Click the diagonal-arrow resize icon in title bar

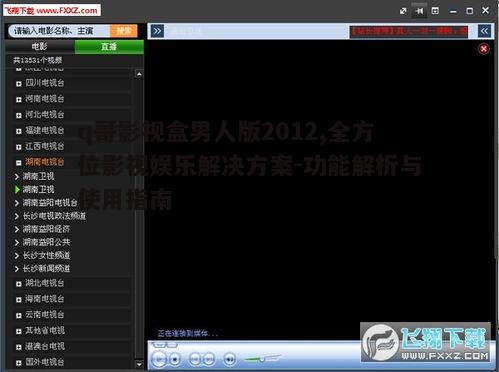click(403, 11)
